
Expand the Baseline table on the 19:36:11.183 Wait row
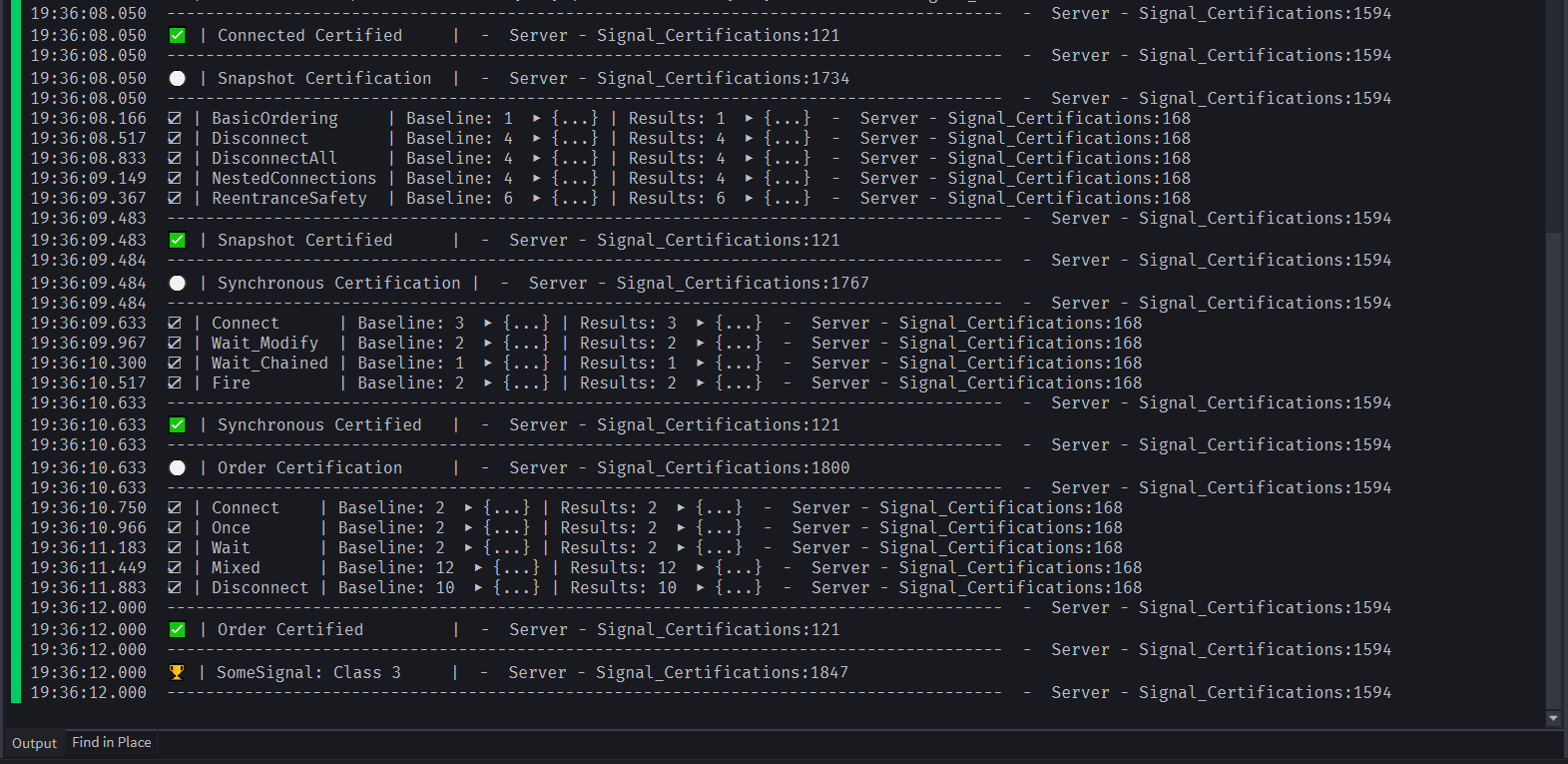[x=469, y=547]
